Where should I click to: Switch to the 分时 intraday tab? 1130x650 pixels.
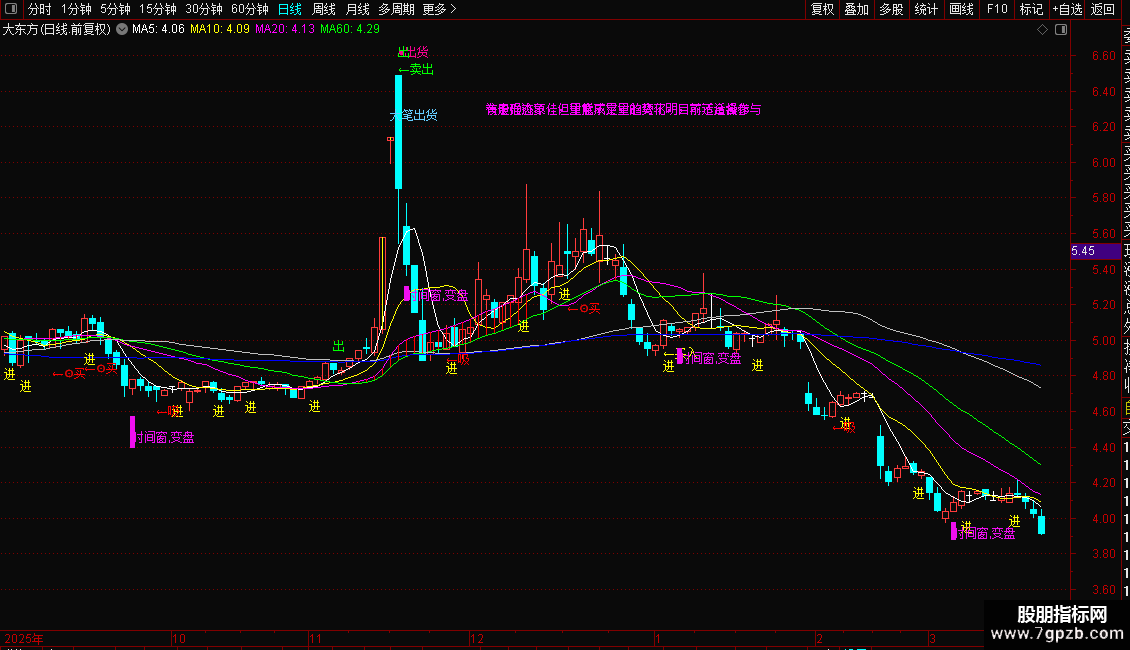click(39, 9)
